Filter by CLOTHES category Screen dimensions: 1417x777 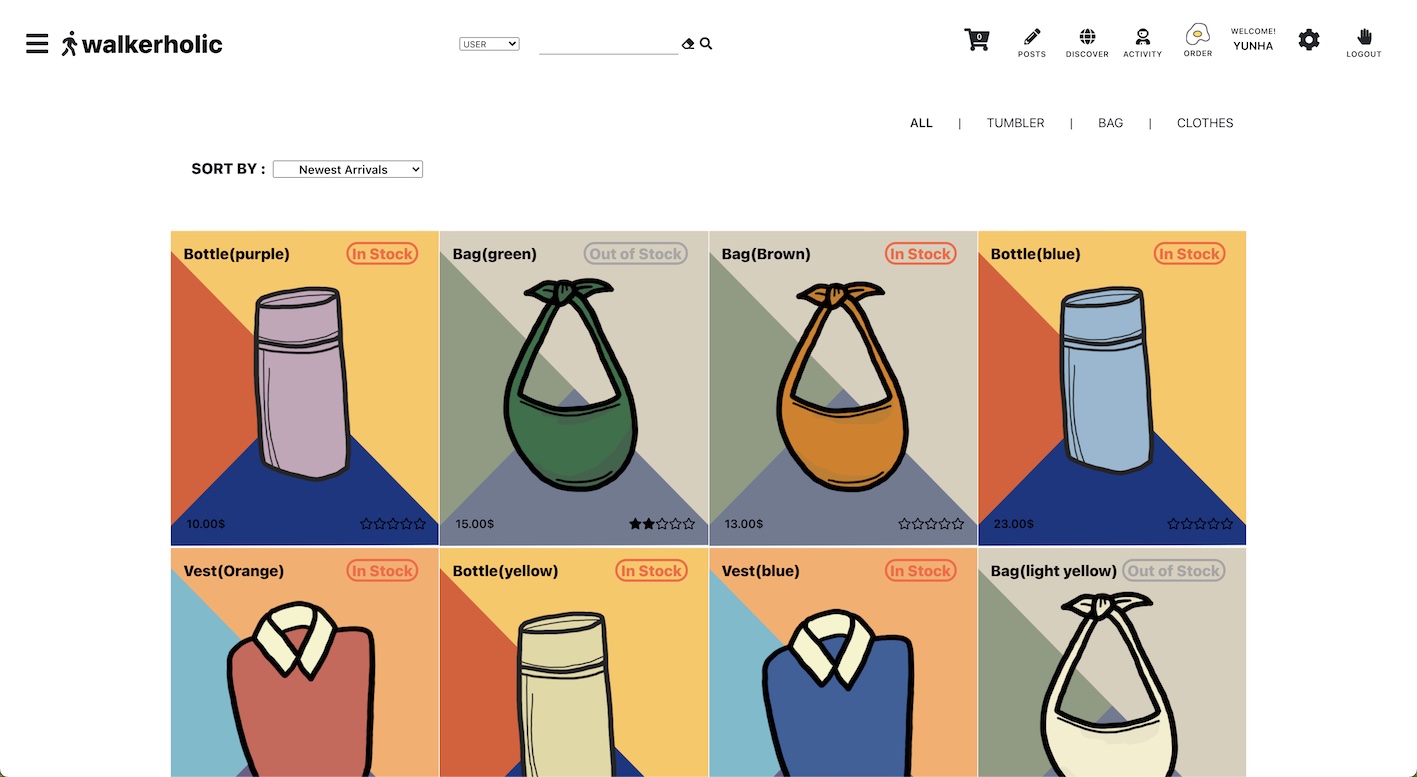click(x=1205, y=123)
